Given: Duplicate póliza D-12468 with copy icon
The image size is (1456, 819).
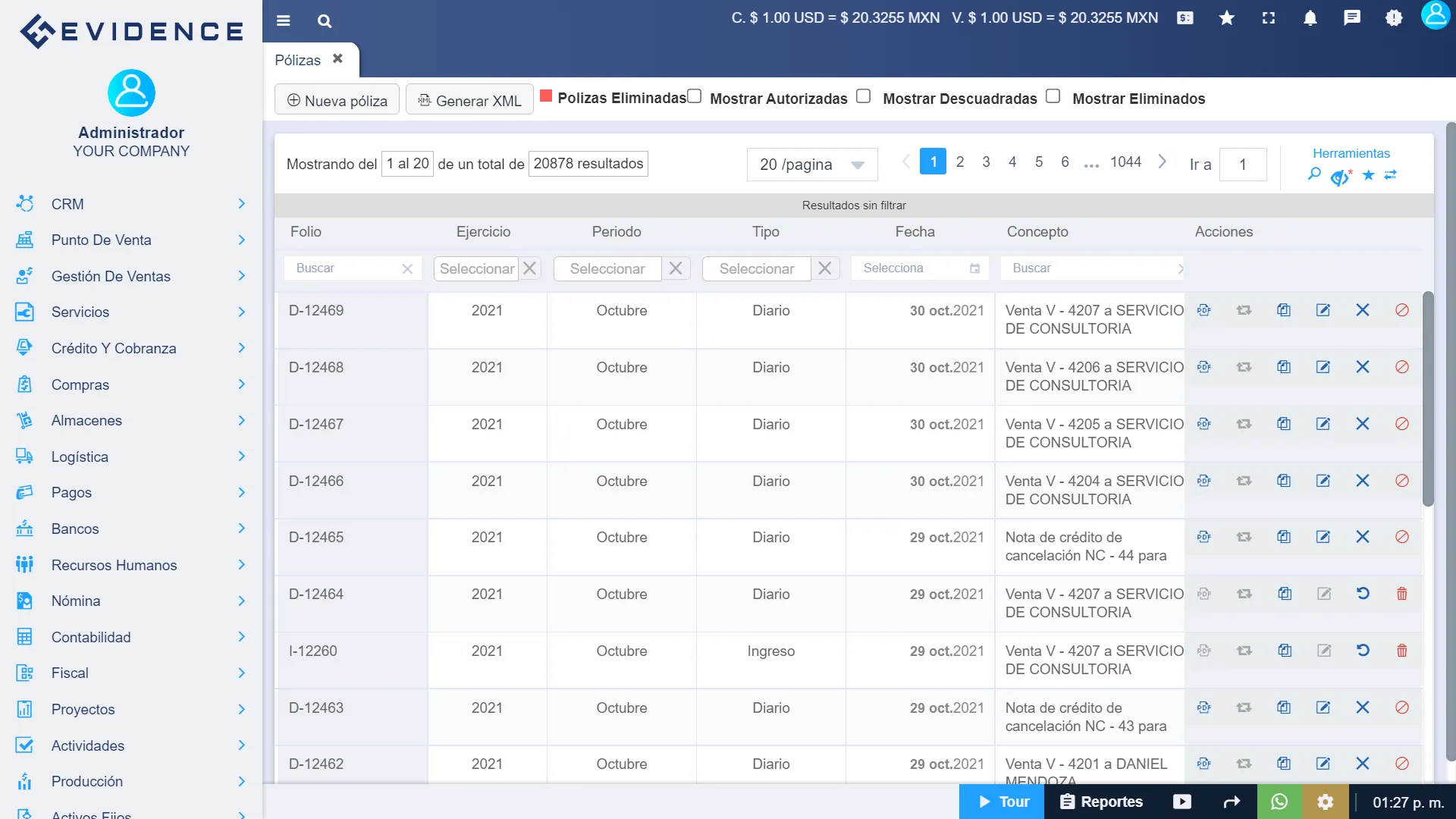Looking at the screenshot, I should click(x=1284, y=366).
